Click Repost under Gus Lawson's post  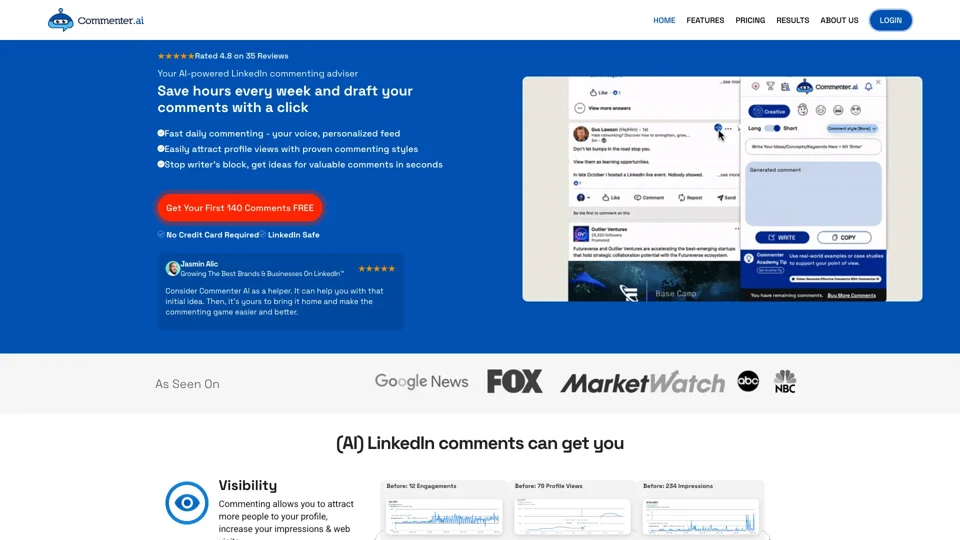[x=690, y=198]
